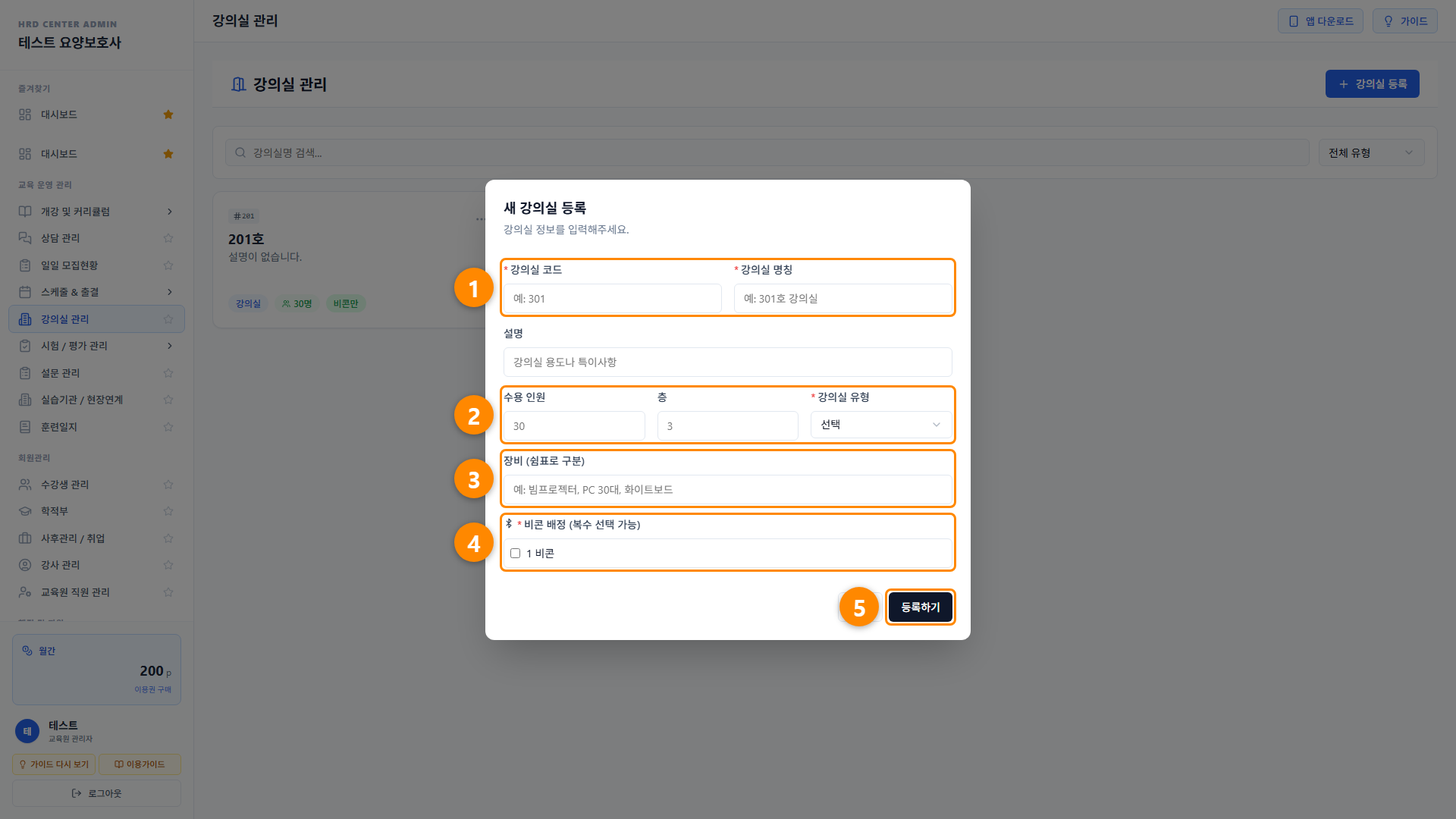The height and width of the screenshot is (819, 1456).
Task: Focus the 층 number field
Action: pyautogui.click(x=728, y=426)
